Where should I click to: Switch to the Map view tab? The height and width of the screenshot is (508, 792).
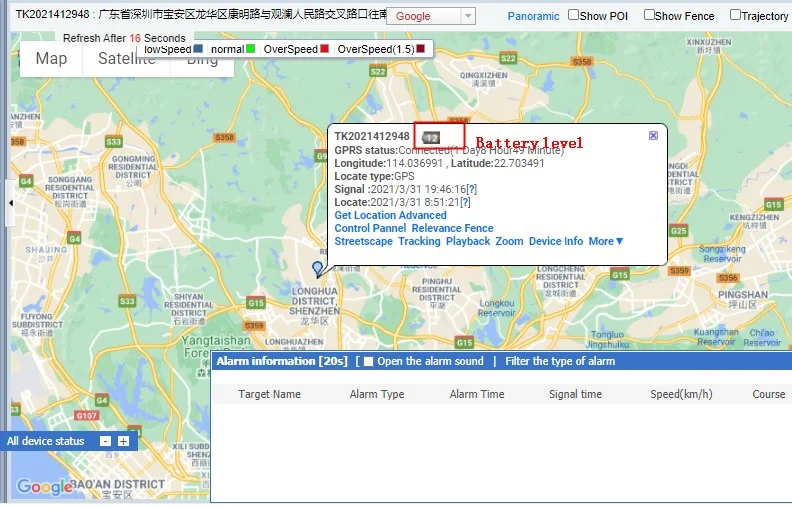(x=51, y=59)
